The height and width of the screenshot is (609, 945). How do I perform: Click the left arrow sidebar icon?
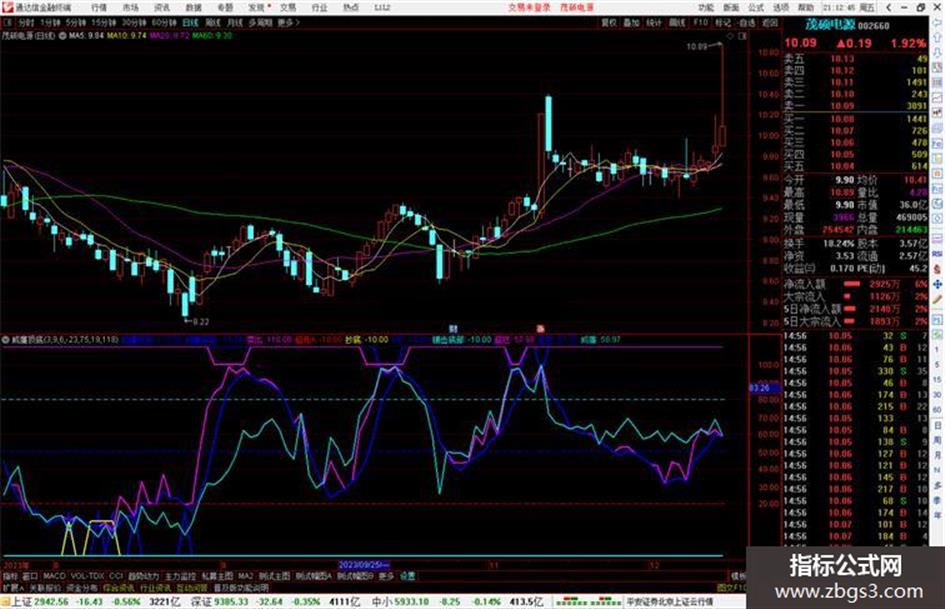(x=938, y=23)
